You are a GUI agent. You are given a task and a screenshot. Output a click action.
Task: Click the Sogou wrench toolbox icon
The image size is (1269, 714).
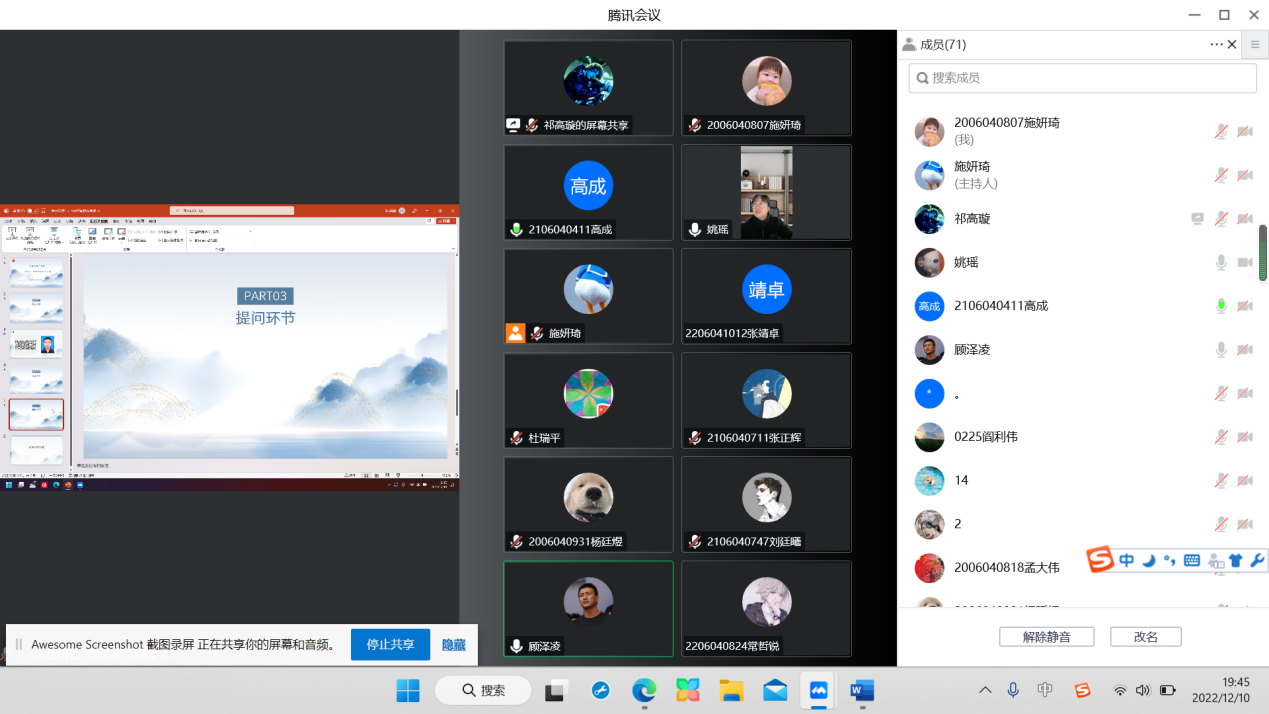pyautogui.click(x=1257, y=561)
